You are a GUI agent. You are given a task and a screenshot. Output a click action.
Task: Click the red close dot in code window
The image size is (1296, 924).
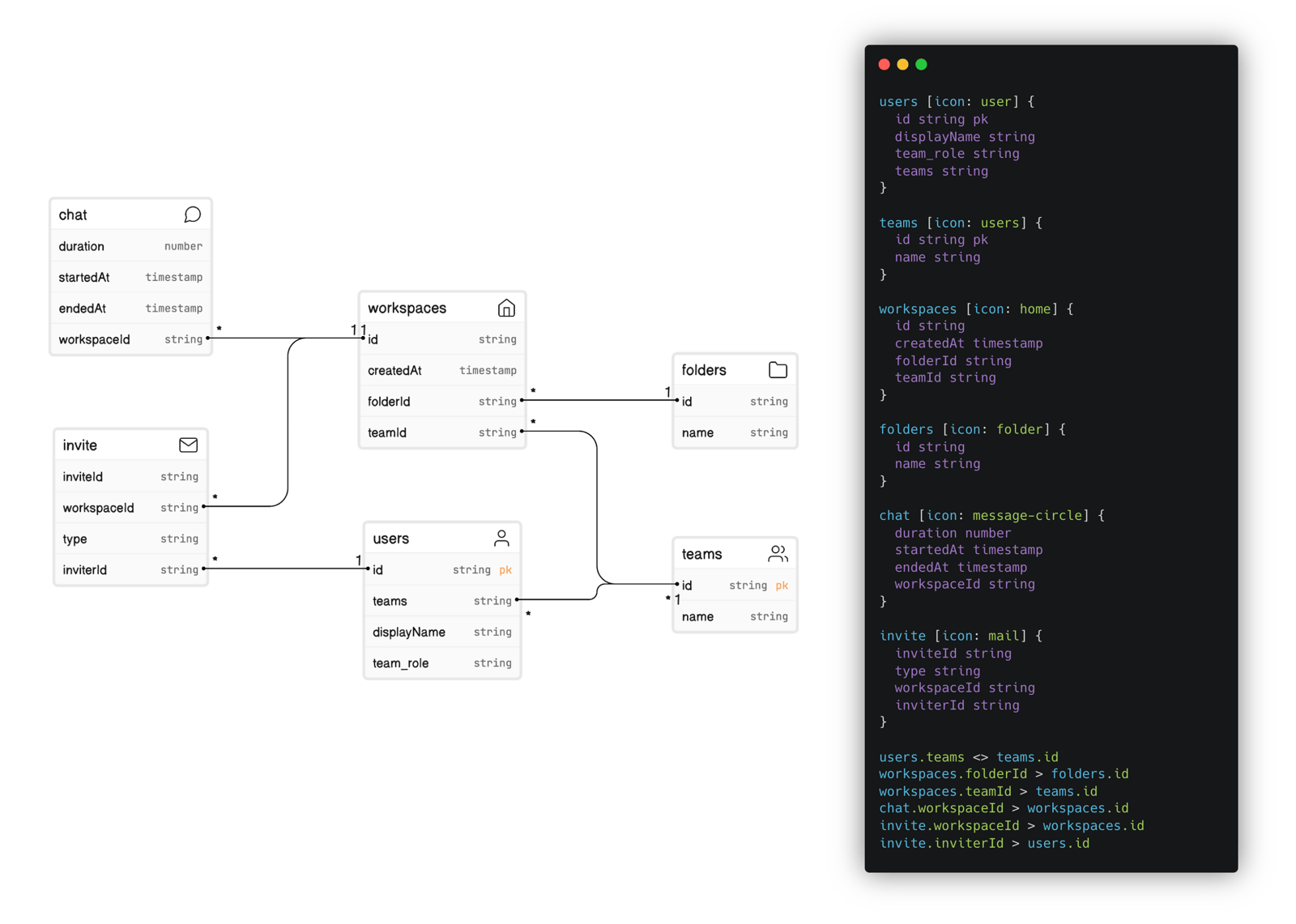(885, 65)
